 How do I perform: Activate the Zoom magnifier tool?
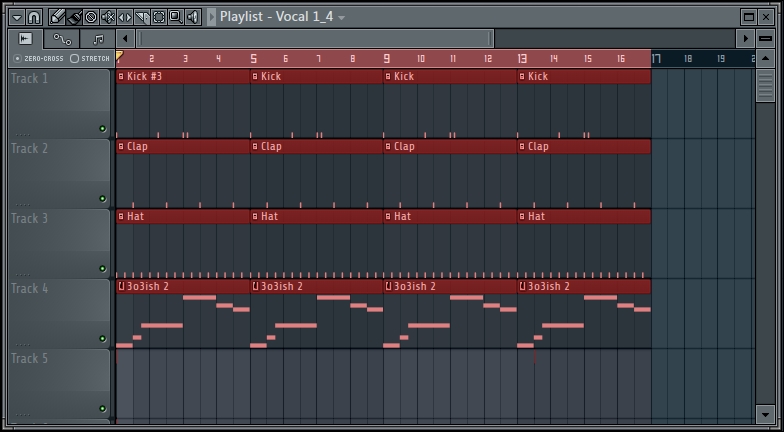click(x=176, y=18)
